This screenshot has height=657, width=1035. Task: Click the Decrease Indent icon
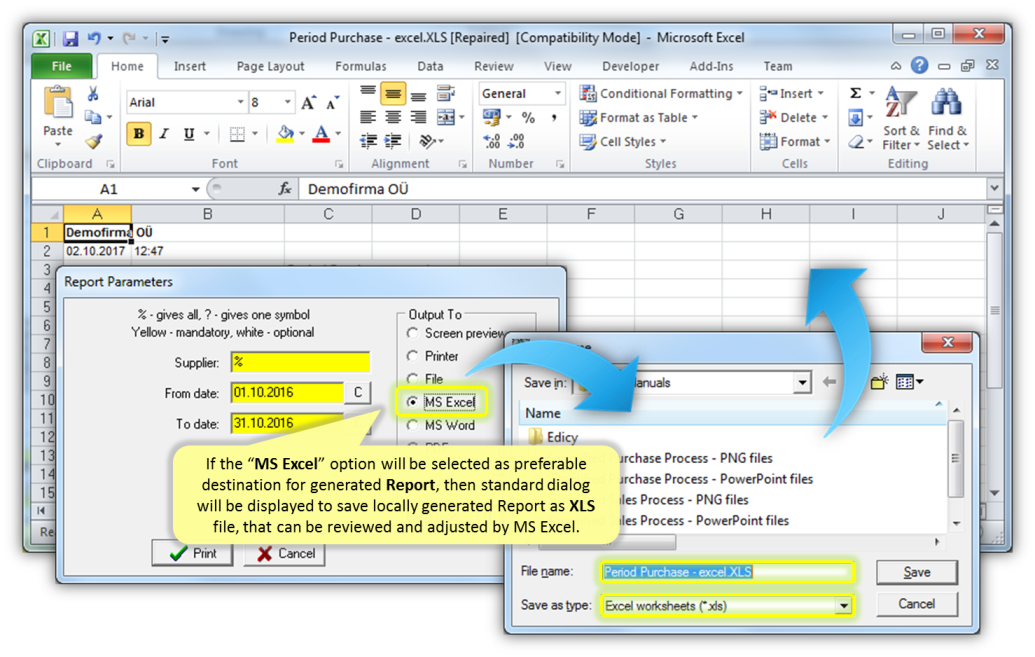(368, 141)
